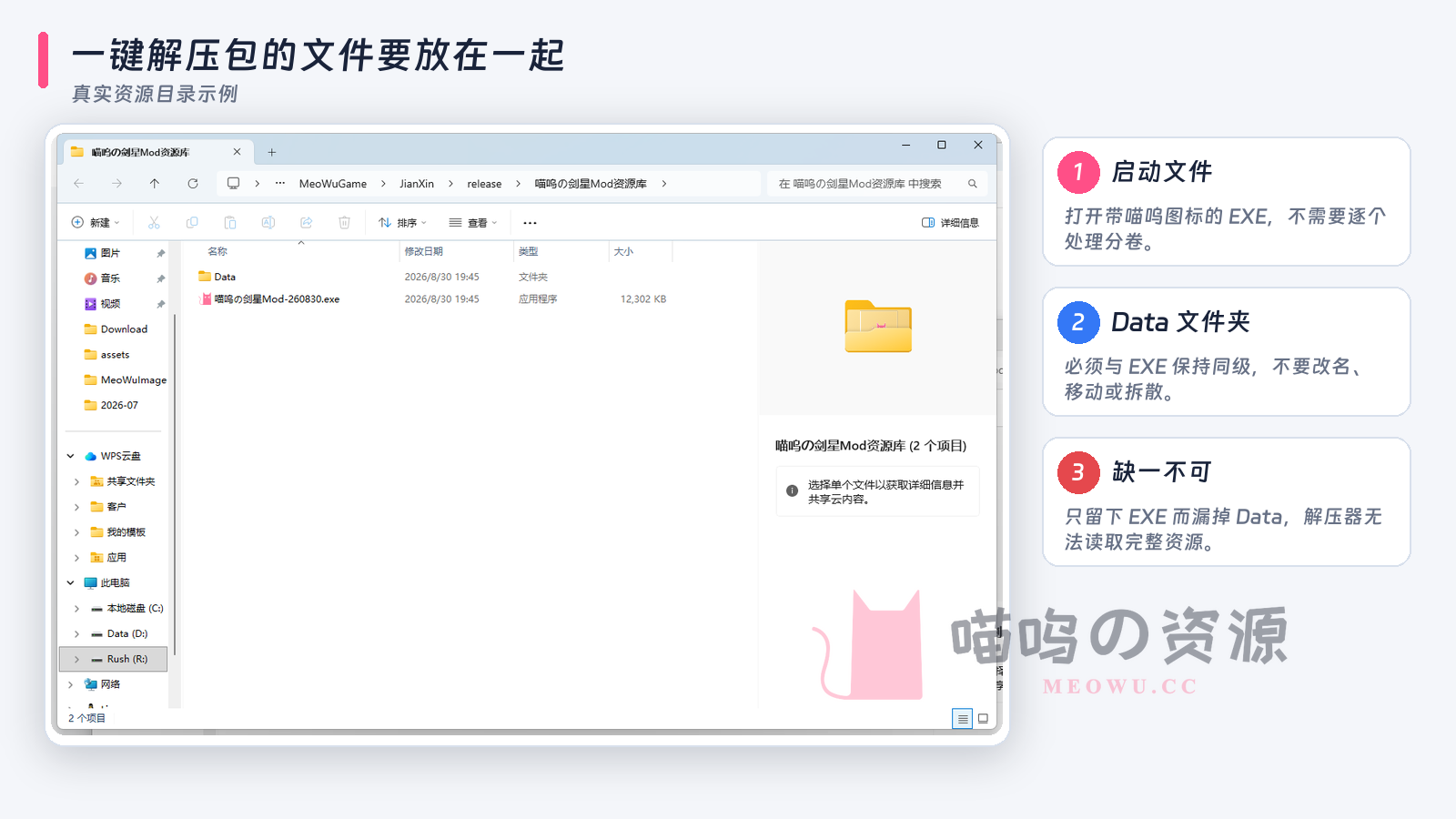Open the 音乐 quick access item

coord(102,278)
